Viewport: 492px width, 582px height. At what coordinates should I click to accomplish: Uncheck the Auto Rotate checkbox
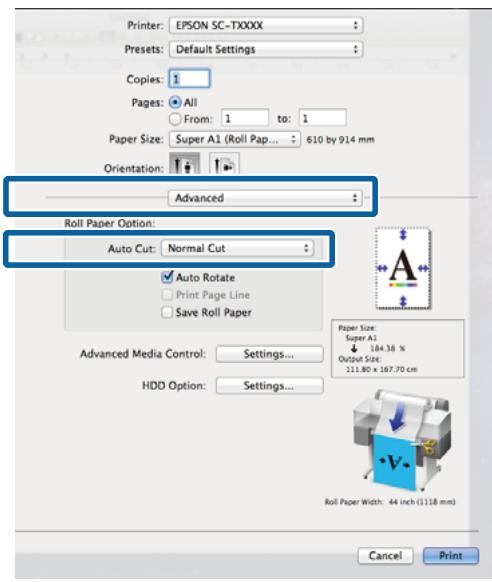coord(167,277)
